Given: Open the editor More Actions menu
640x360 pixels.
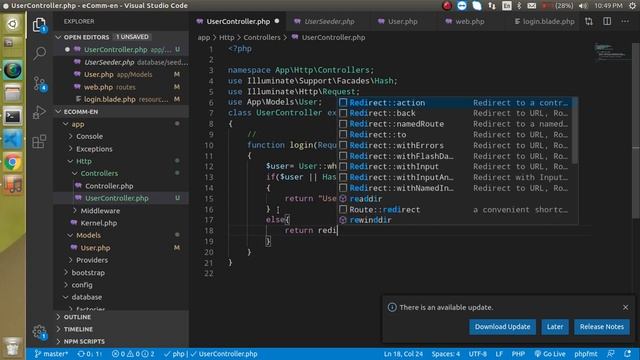Looking at the screenshot, I should 625,21.
